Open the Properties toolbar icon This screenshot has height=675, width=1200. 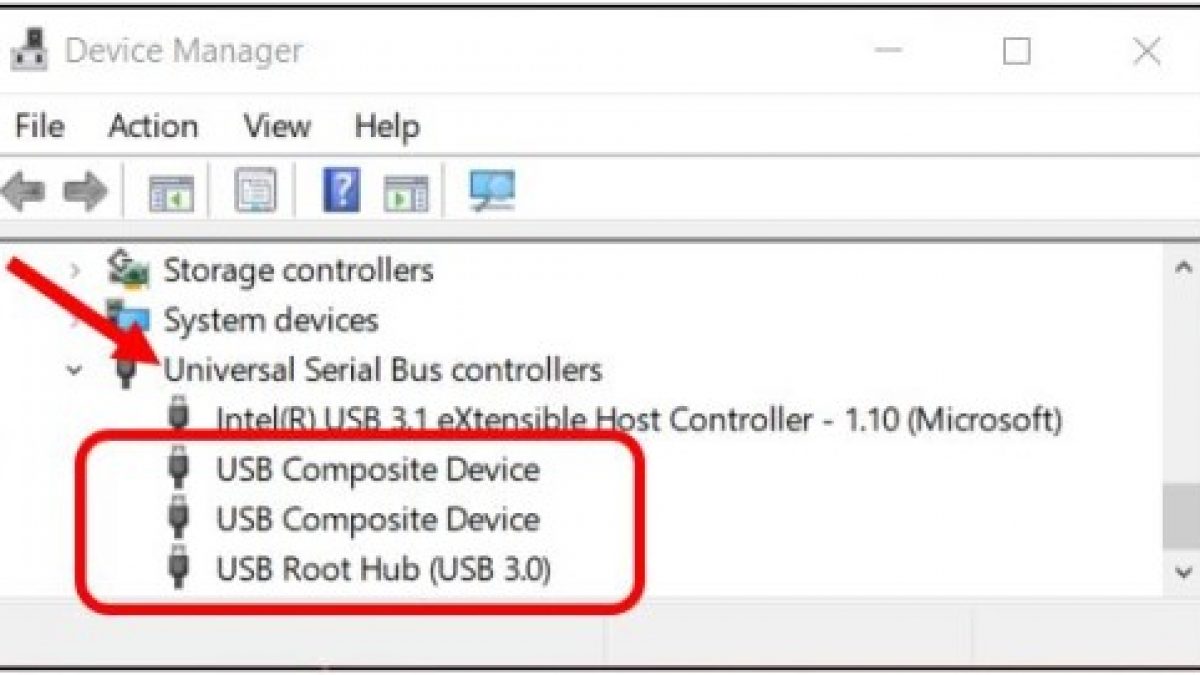pos(256,190)
